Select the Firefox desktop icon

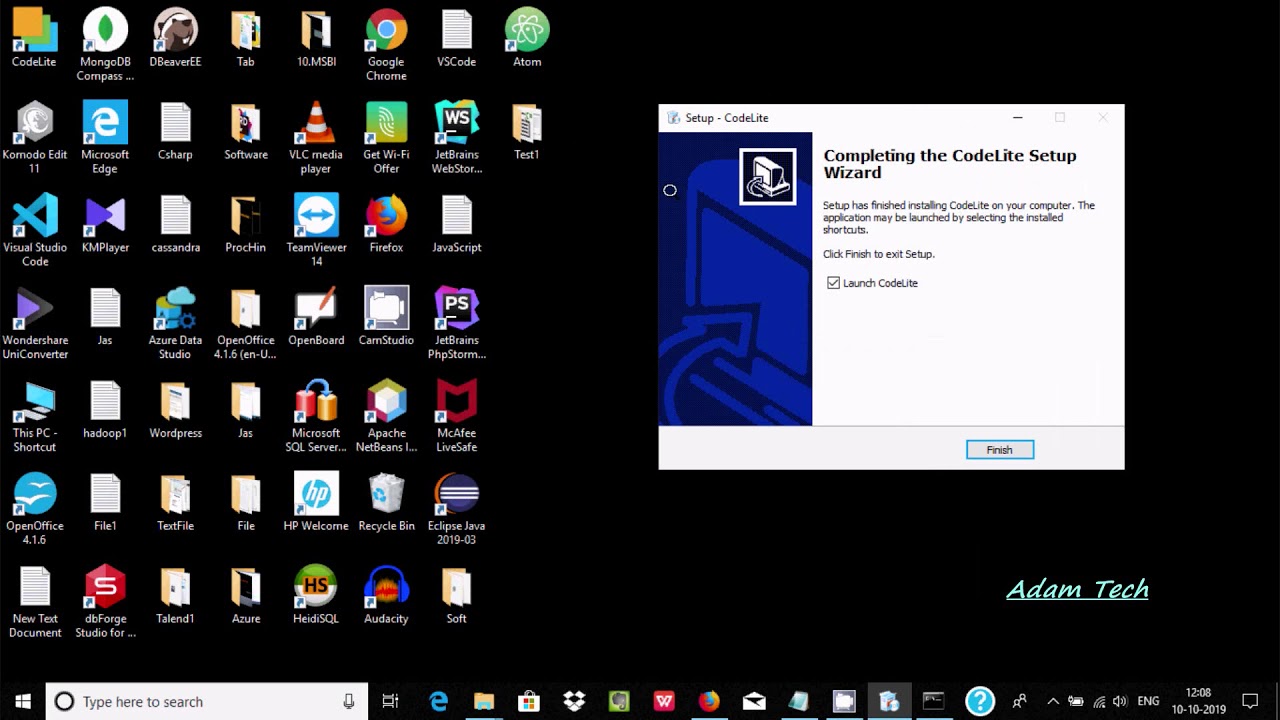click(386, 224)
